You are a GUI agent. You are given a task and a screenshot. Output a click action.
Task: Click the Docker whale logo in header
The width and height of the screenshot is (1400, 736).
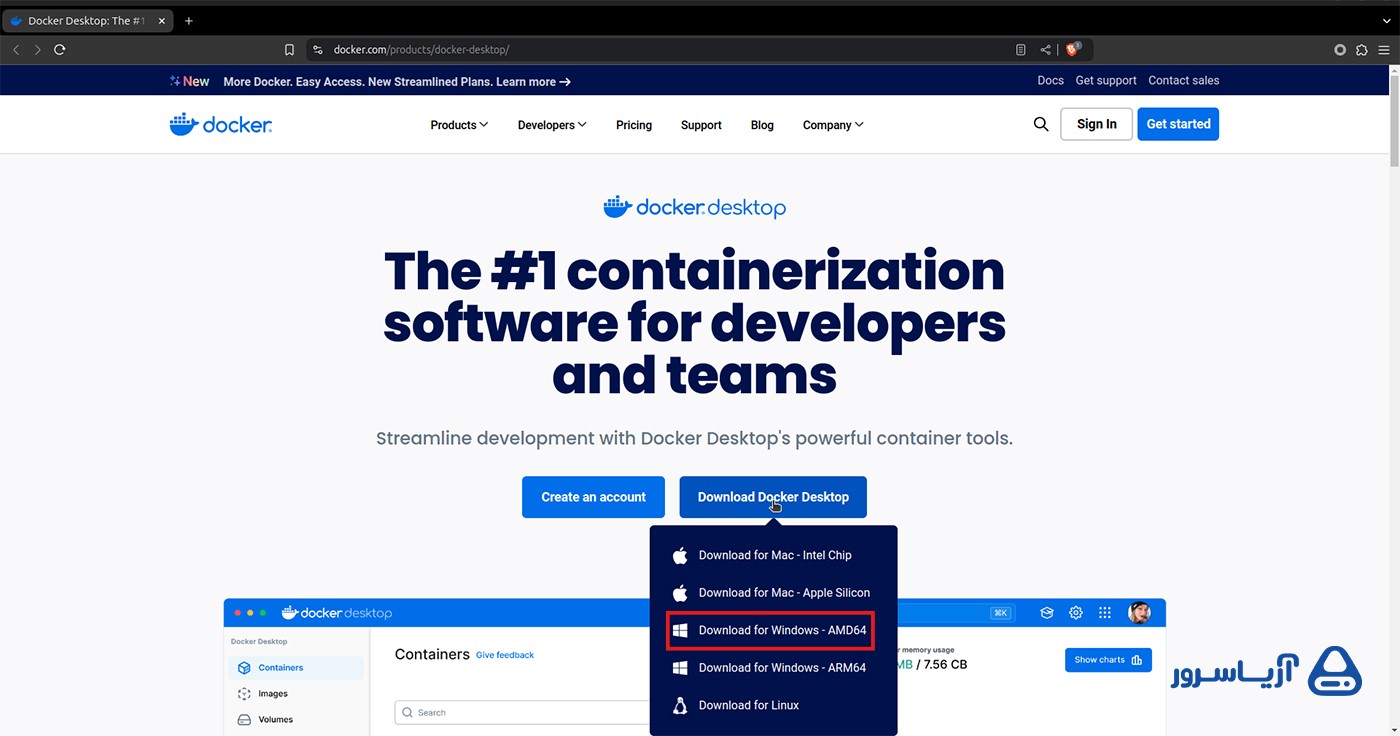coord(221,124)
